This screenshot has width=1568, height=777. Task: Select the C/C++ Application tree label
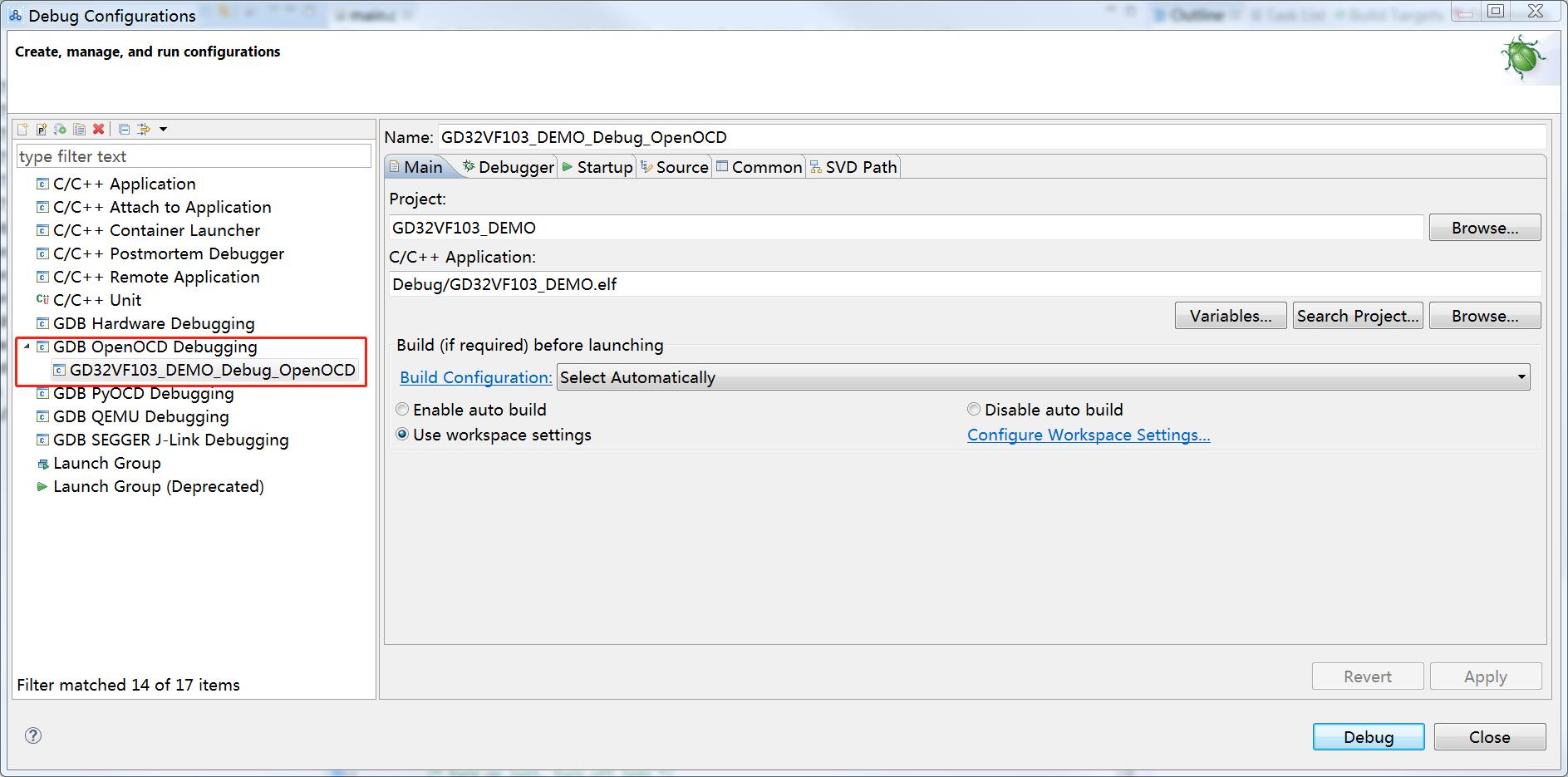[125, 184]
